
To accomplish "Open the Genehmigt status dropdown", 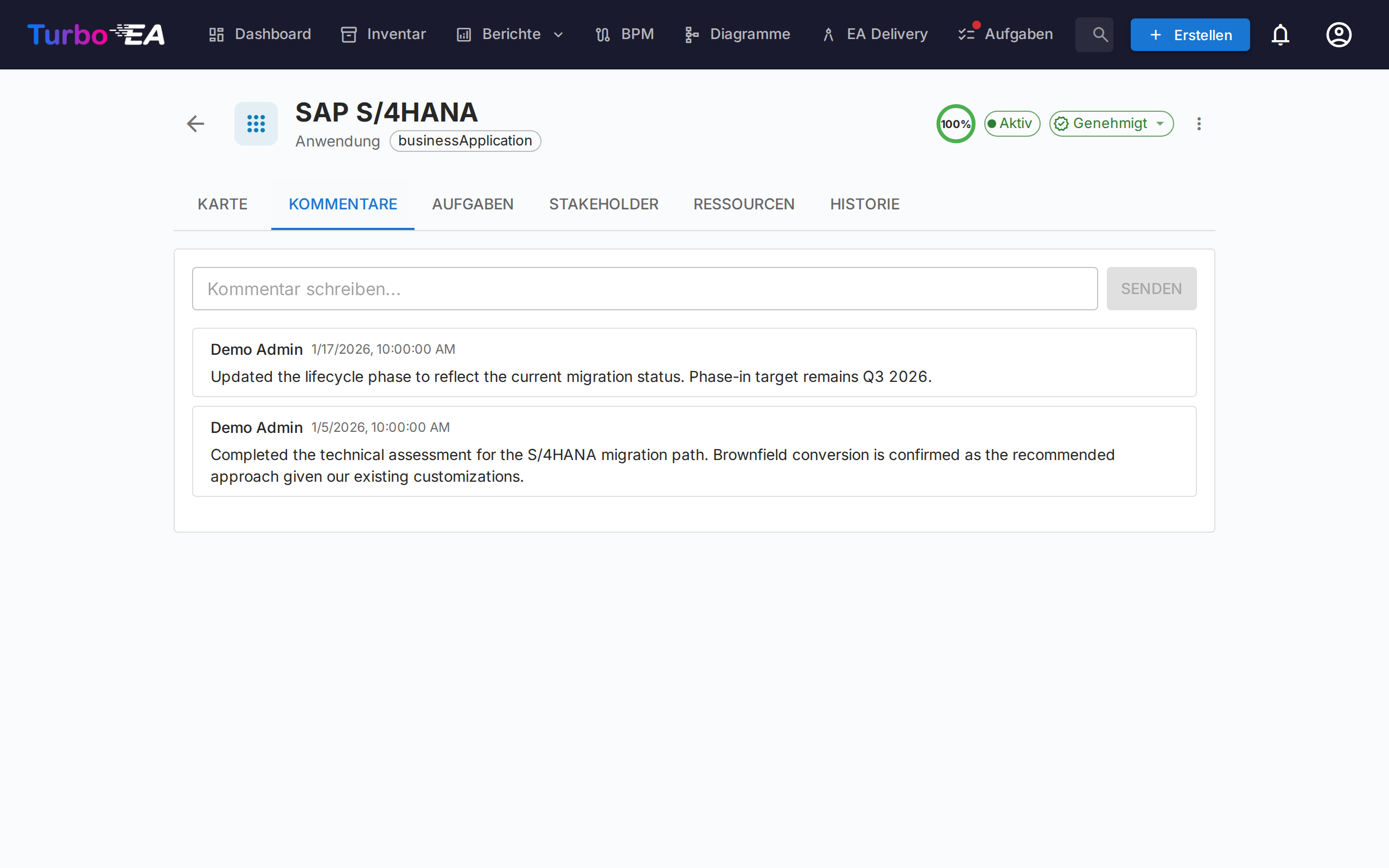I will point(1111,123).
